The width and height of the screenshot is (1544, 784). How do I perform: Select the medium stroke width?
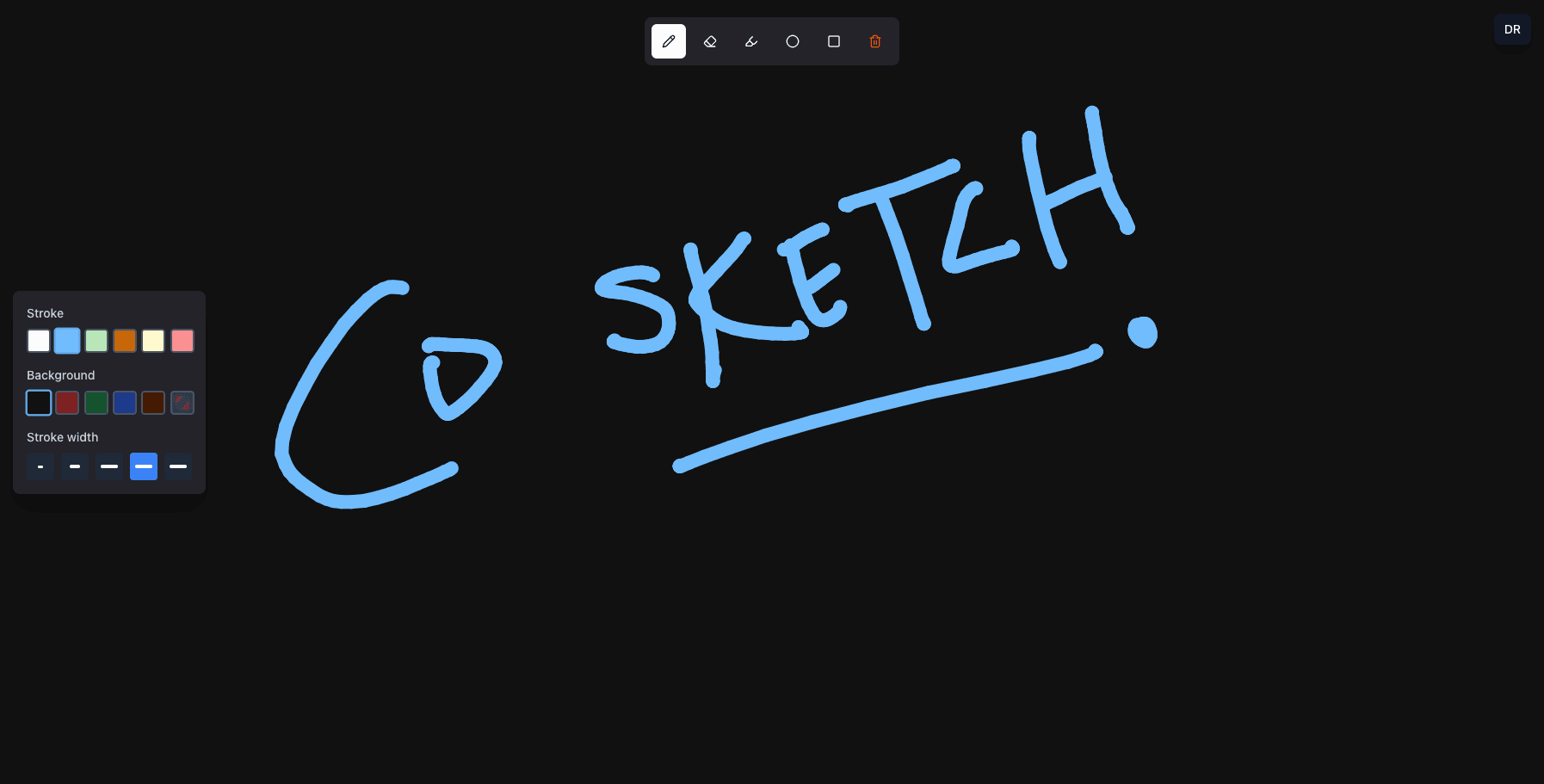coord(109,466)
